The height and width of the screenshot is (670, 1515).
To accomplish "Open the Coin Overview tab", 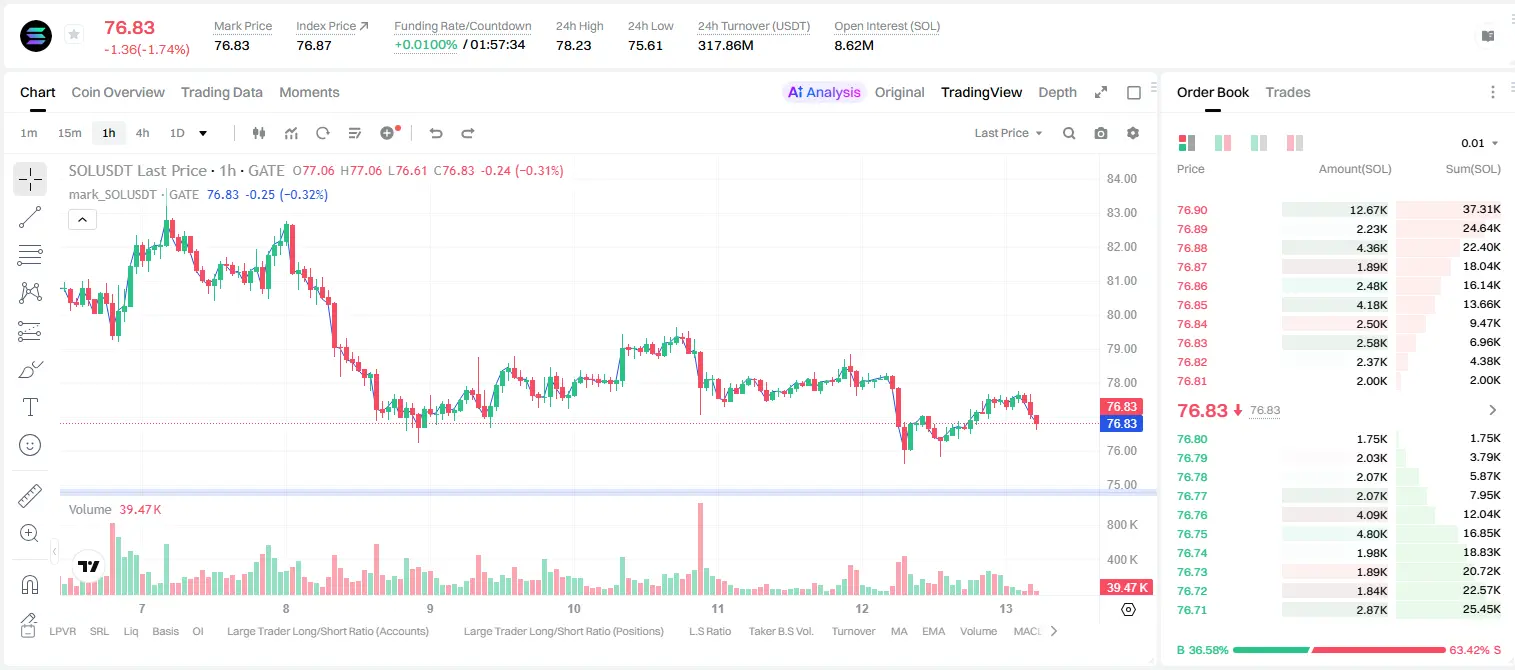I will point(118,92).
